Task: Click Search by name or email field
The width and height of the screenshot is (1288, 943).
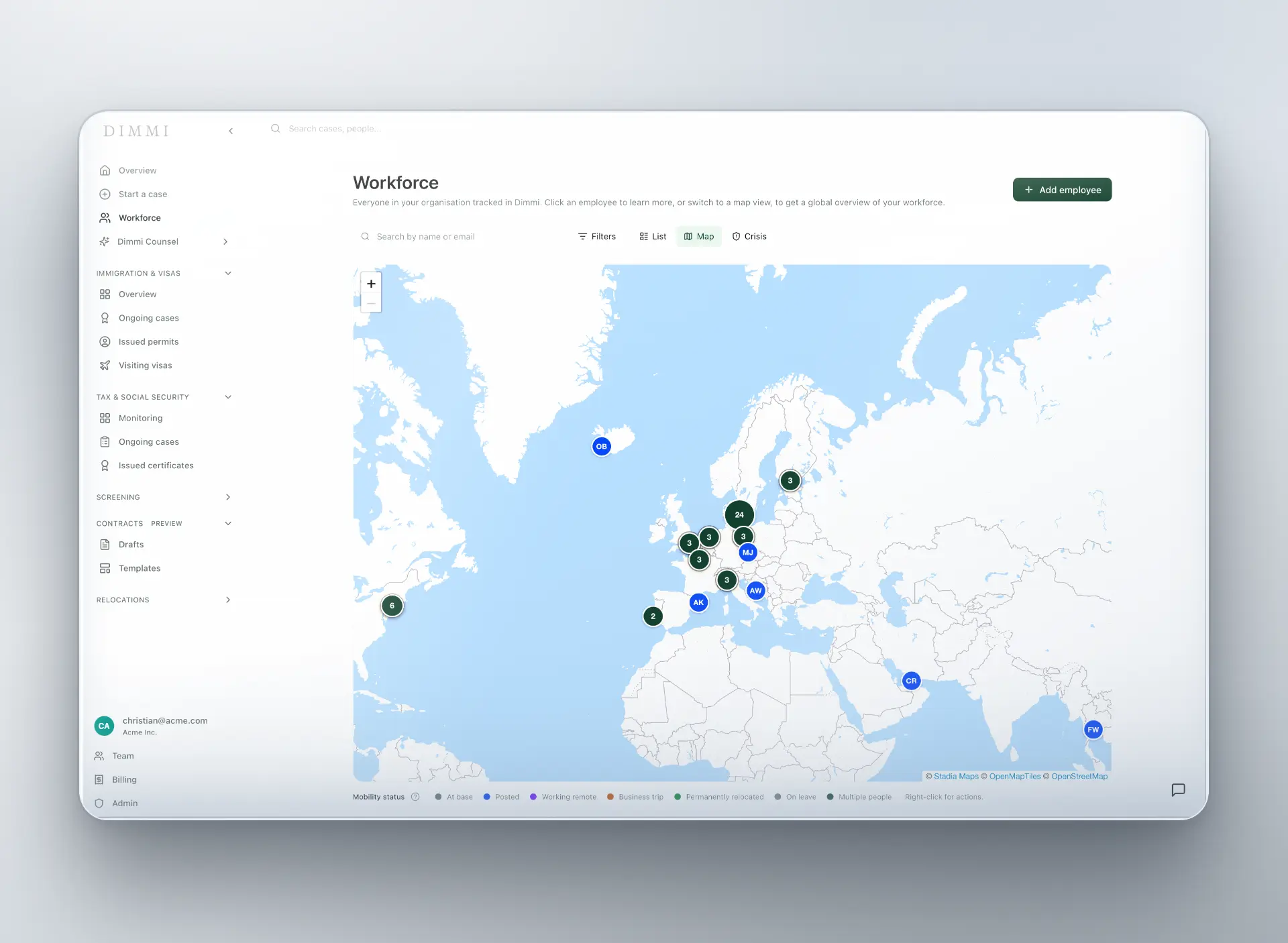Action: (x=460, y=236)
